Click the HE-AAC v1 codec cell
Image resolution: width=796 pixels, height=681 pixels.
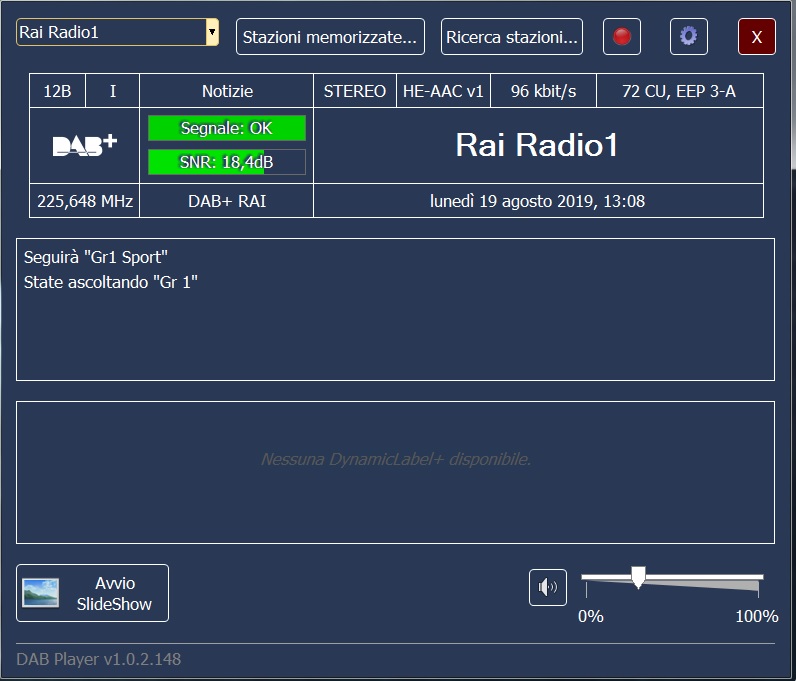[x=443, y=91]
